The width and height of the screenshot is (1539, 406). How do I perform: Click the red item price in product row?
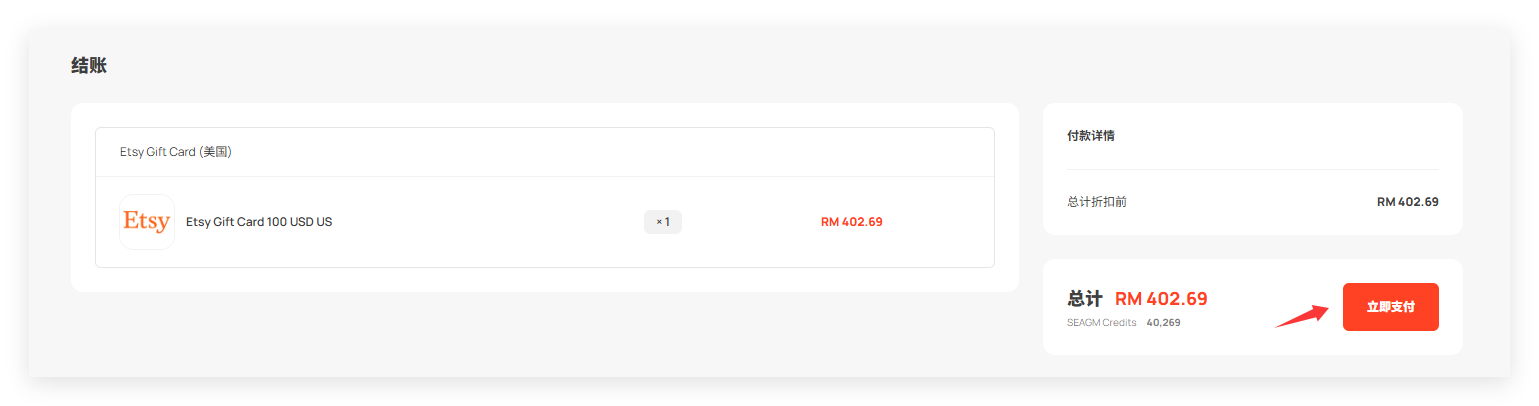851,222
